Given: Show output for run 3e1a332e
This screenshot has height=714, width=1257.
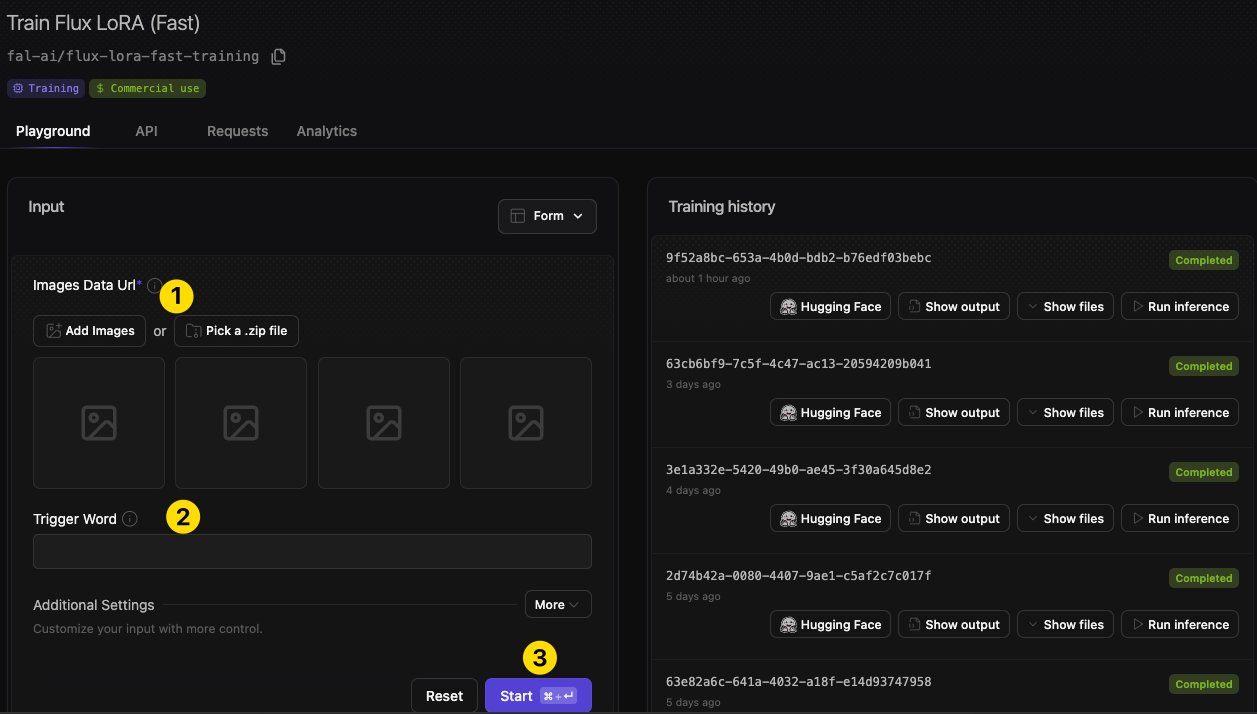Looking at the screenshot, I should coord(953,519).
